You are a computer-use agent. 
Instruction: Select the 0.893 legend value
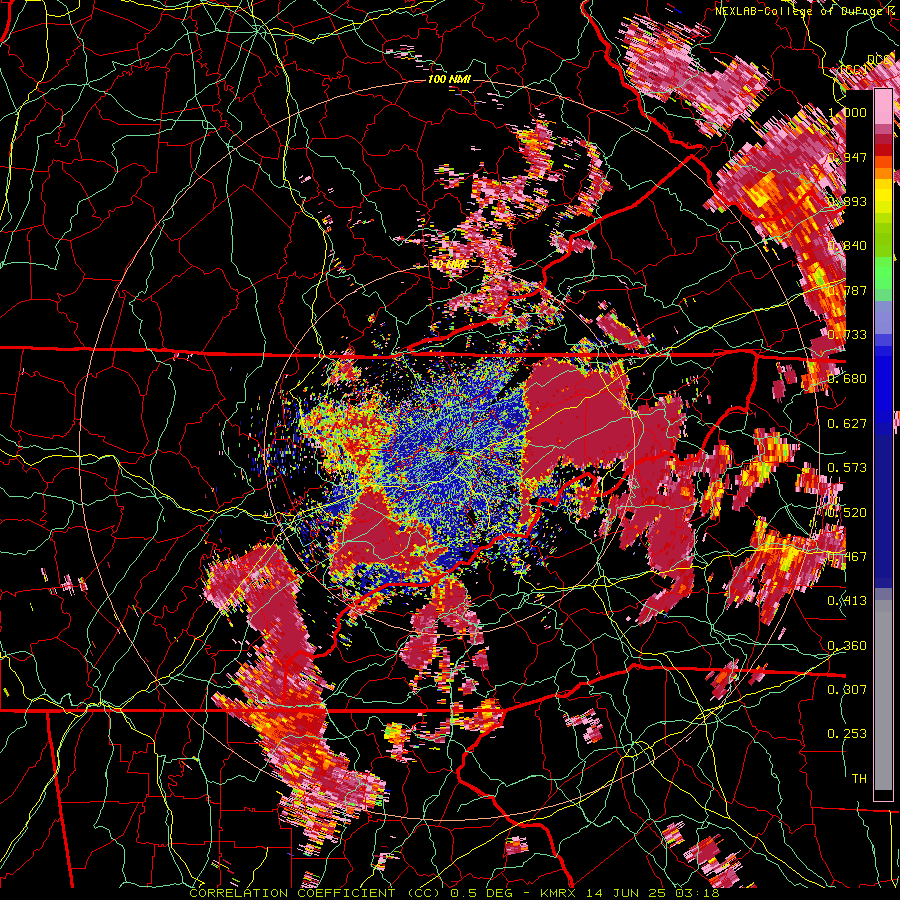(x=848, y=201)
